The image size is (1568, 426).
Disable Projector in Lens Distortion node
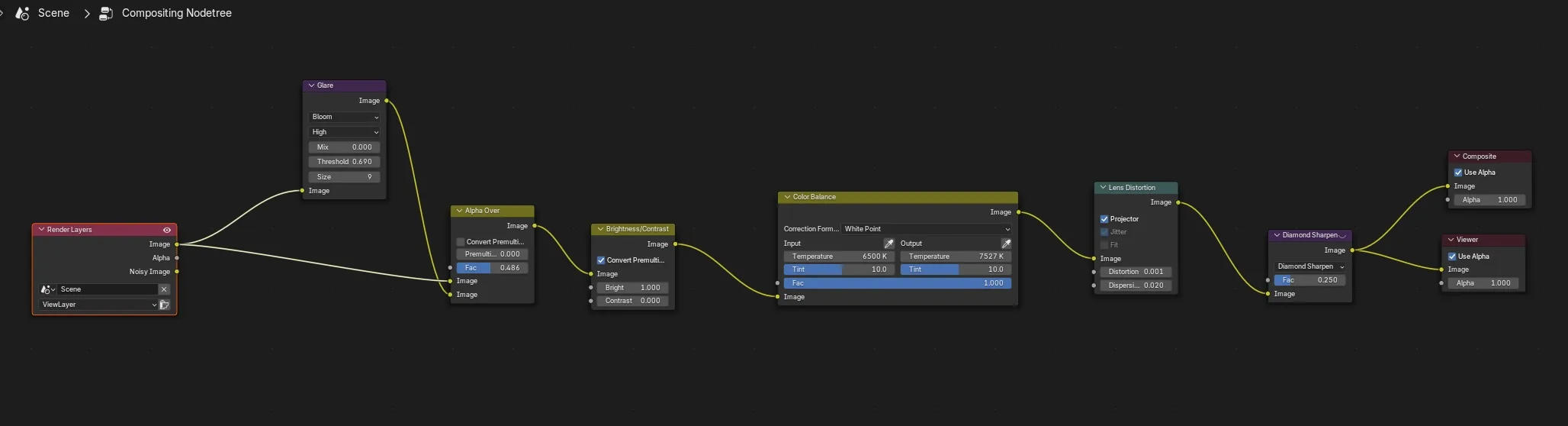pyautogui.click(x=1104, y=219)
